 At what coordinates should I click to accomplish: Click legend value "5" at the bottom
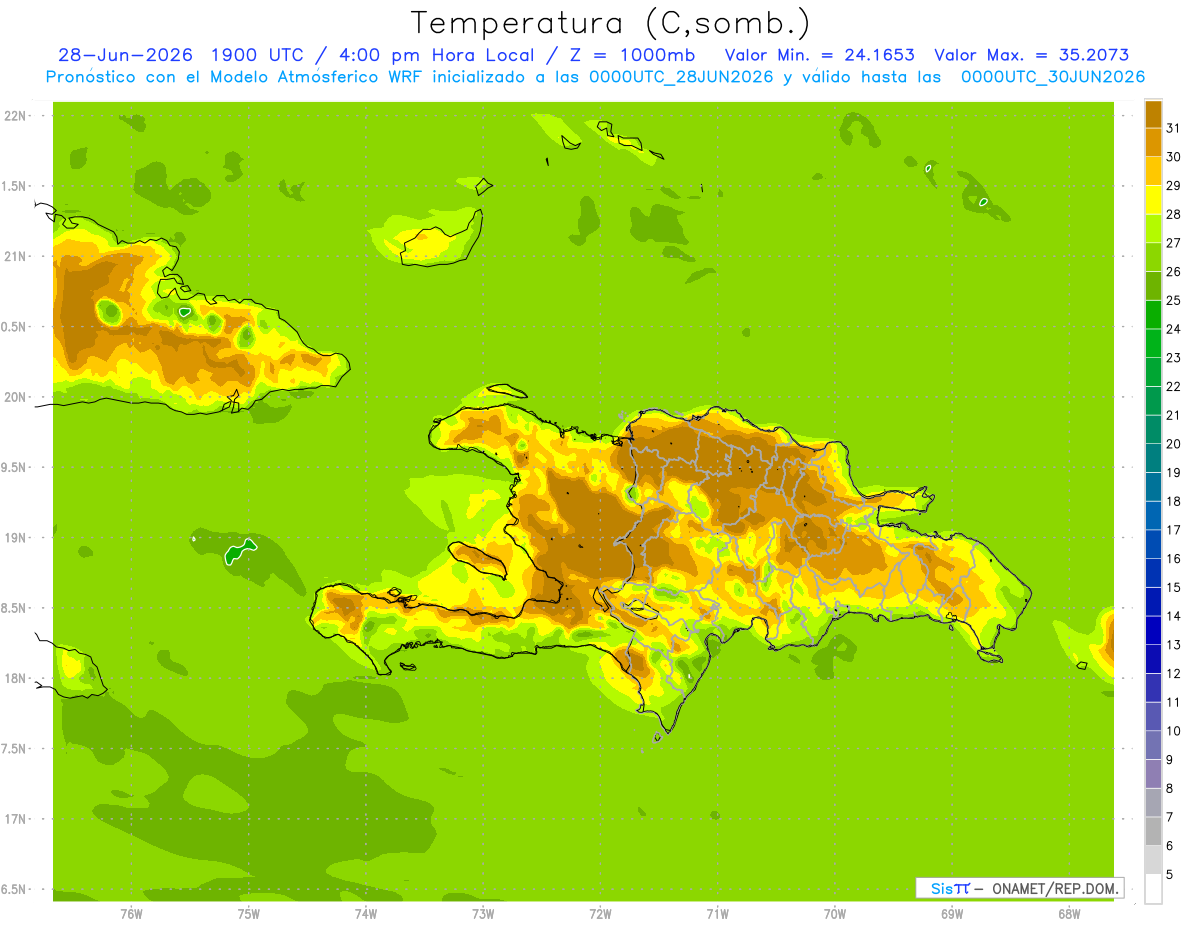[1170, 875]
